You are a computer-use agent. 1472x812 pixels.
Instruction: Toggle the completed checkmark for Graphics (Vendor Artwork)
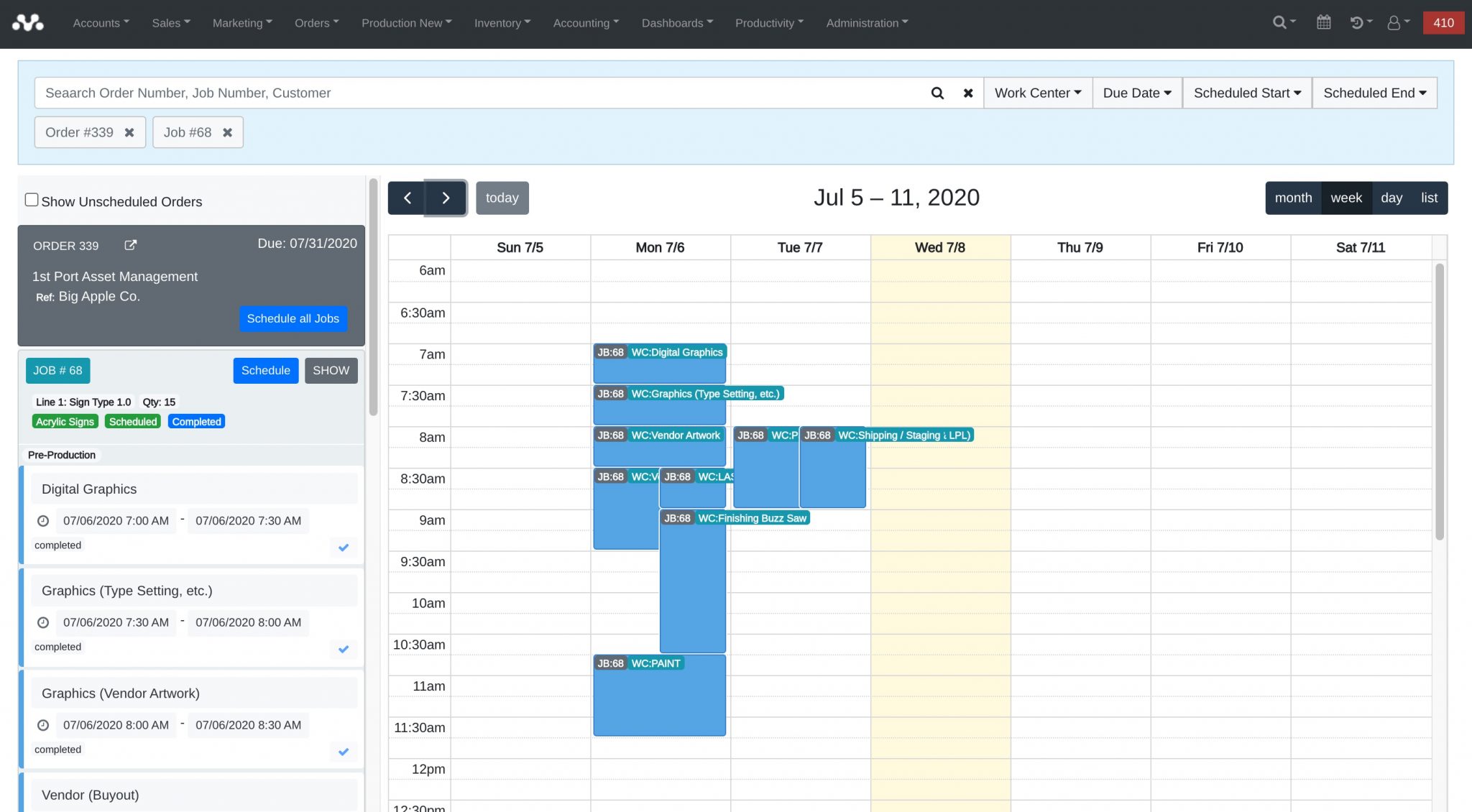344,752
